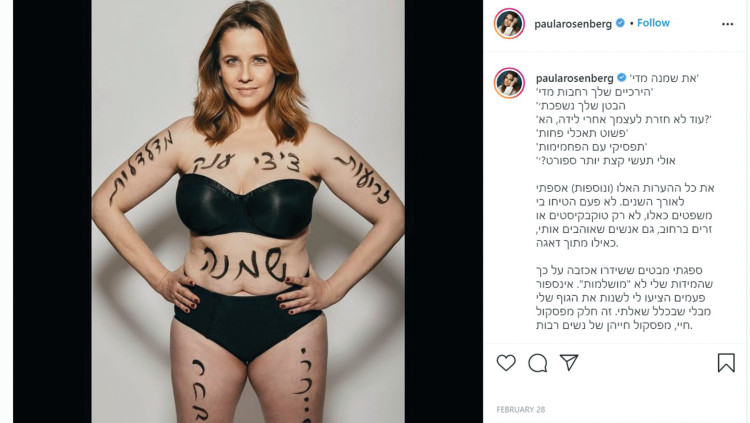750x423 pixels.
Task: Click left black border beside photo
Action: pos(52,212)
